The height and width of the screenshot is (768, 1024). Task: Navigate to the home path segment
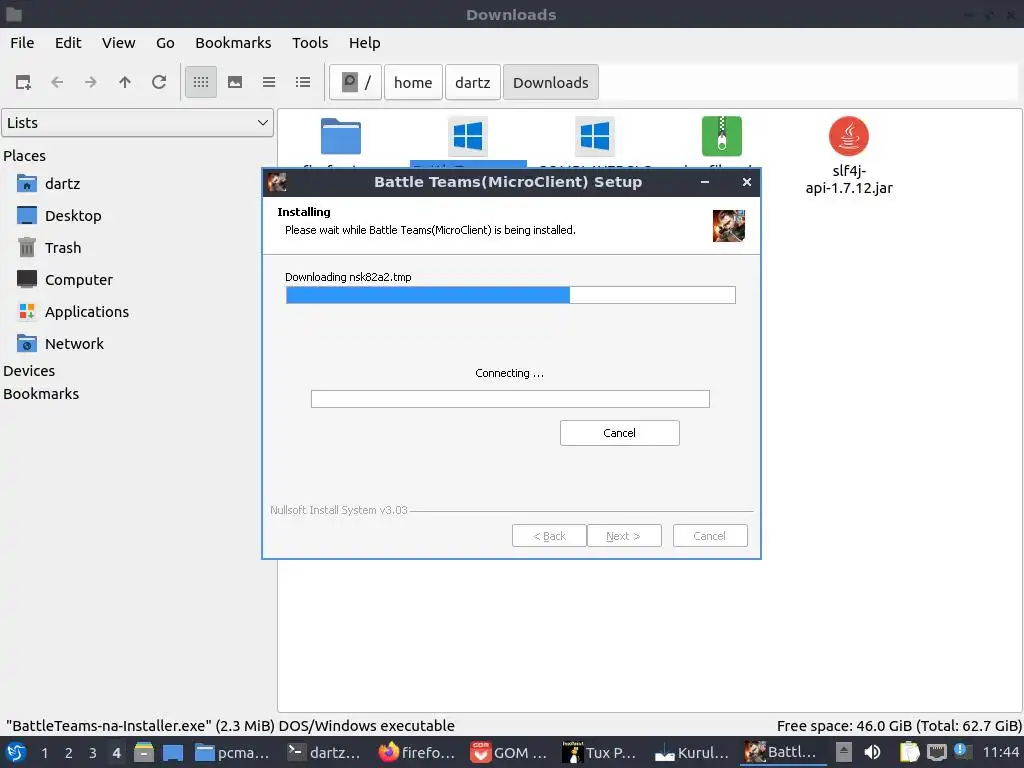coord(413,82)
